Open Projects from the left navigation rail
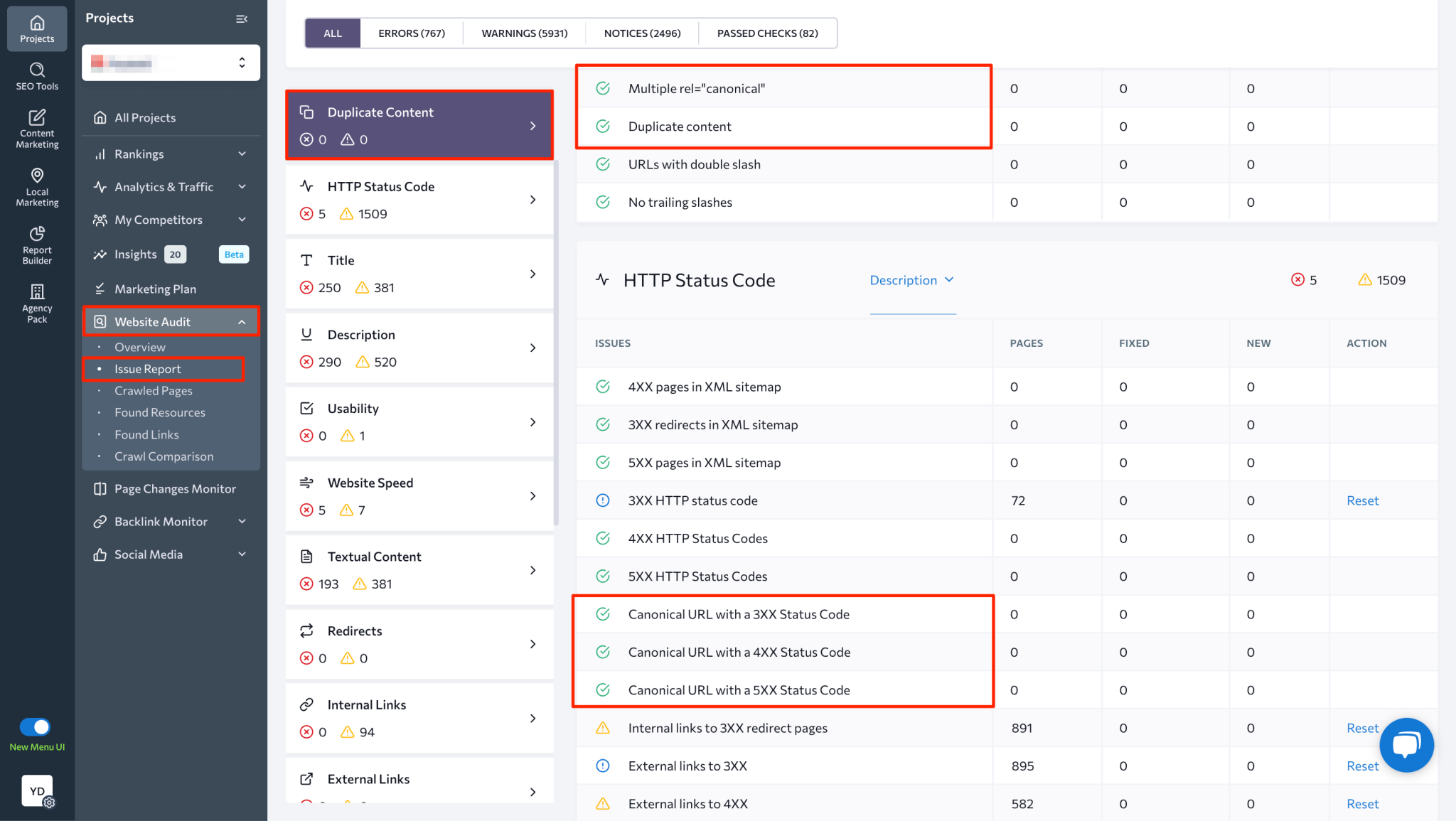The height and width of the screenshot is (821, 1456). click(x=36, y=28)
